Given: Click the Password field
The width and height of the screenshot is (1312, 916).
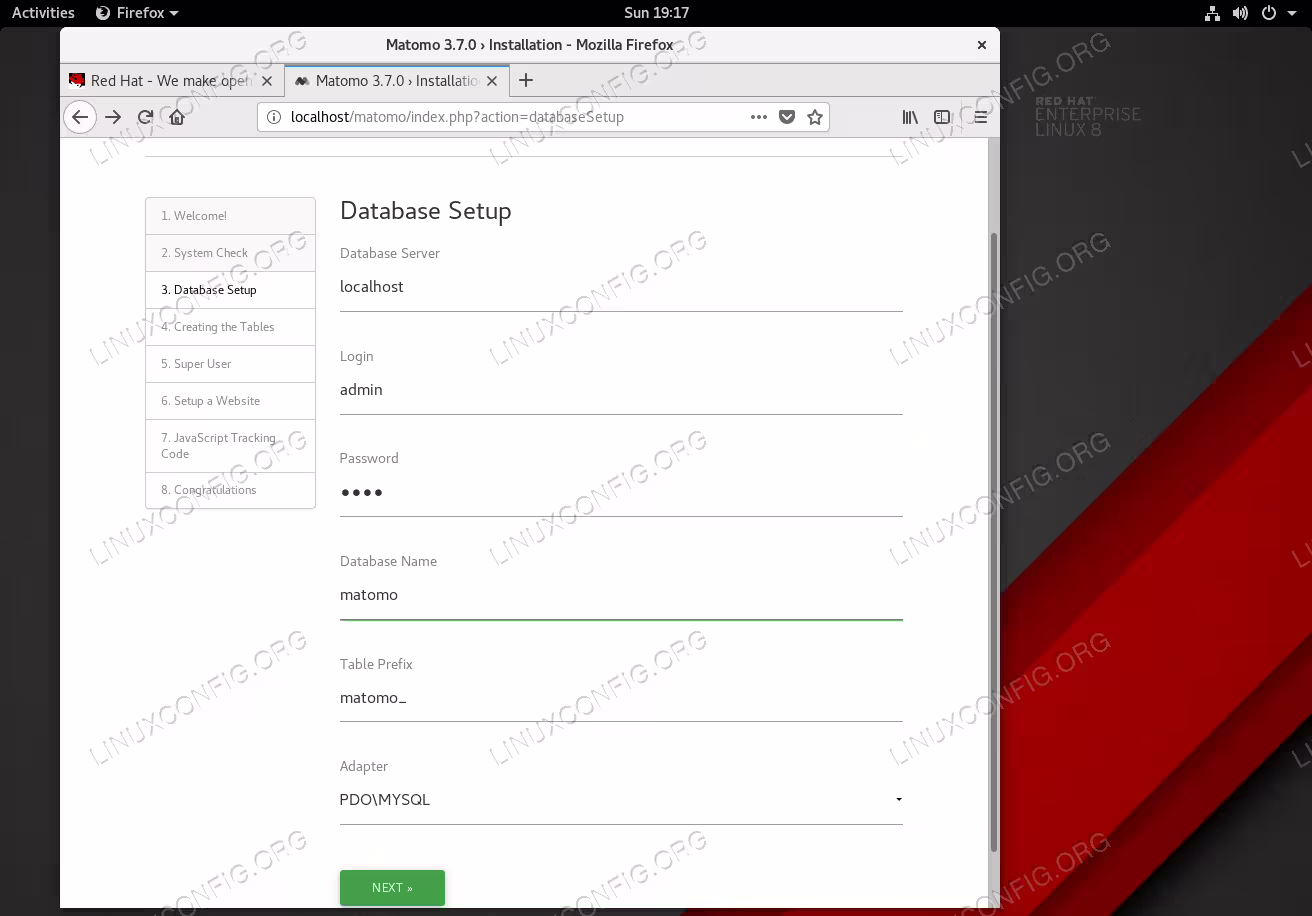Looking at the screenshot, I should tap(621, 492).
